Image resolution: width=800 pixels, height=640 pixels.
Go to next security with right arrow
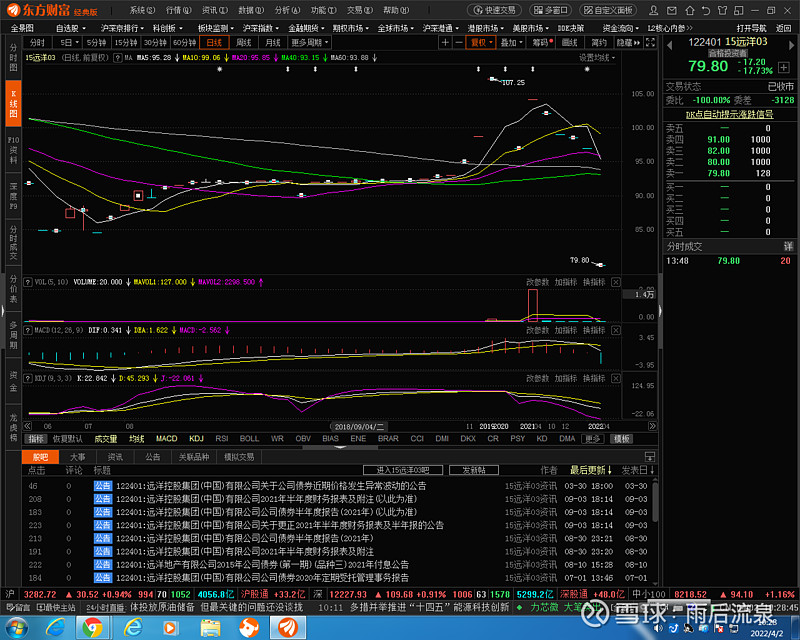pyautogui.click(x=791, y=45)
